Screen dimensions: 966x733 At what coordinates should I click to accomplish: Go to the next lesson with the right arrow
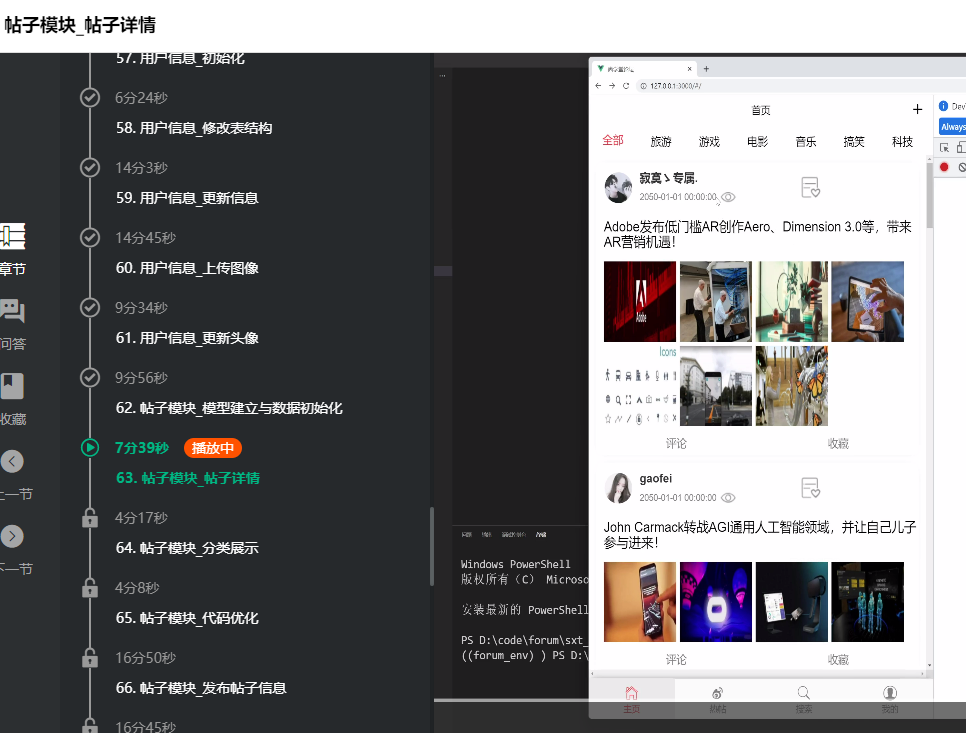click(x=12, y=536)
